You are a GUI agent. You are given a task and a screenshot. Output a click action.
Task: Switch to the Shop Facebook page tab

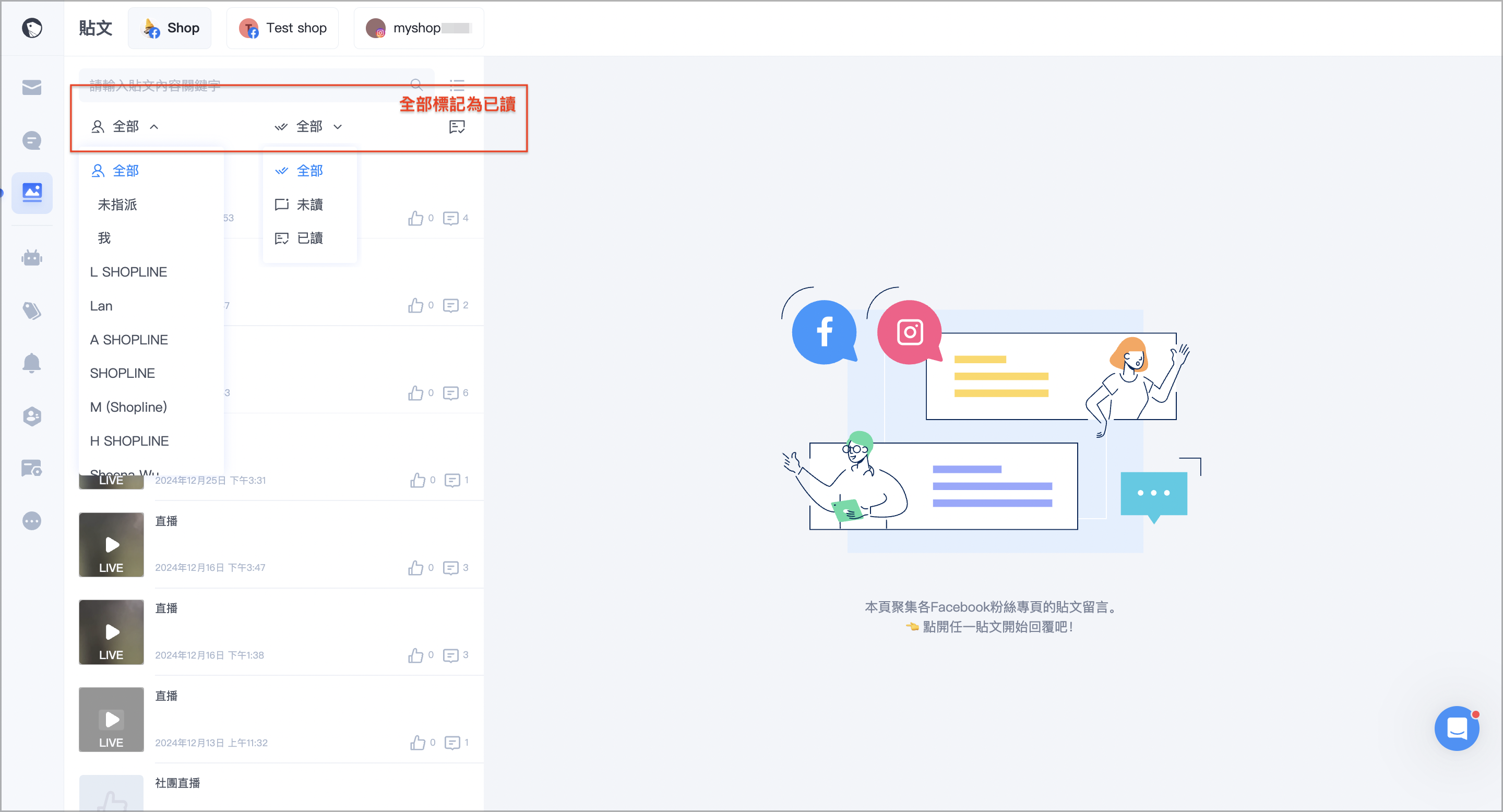pos(170,28)
